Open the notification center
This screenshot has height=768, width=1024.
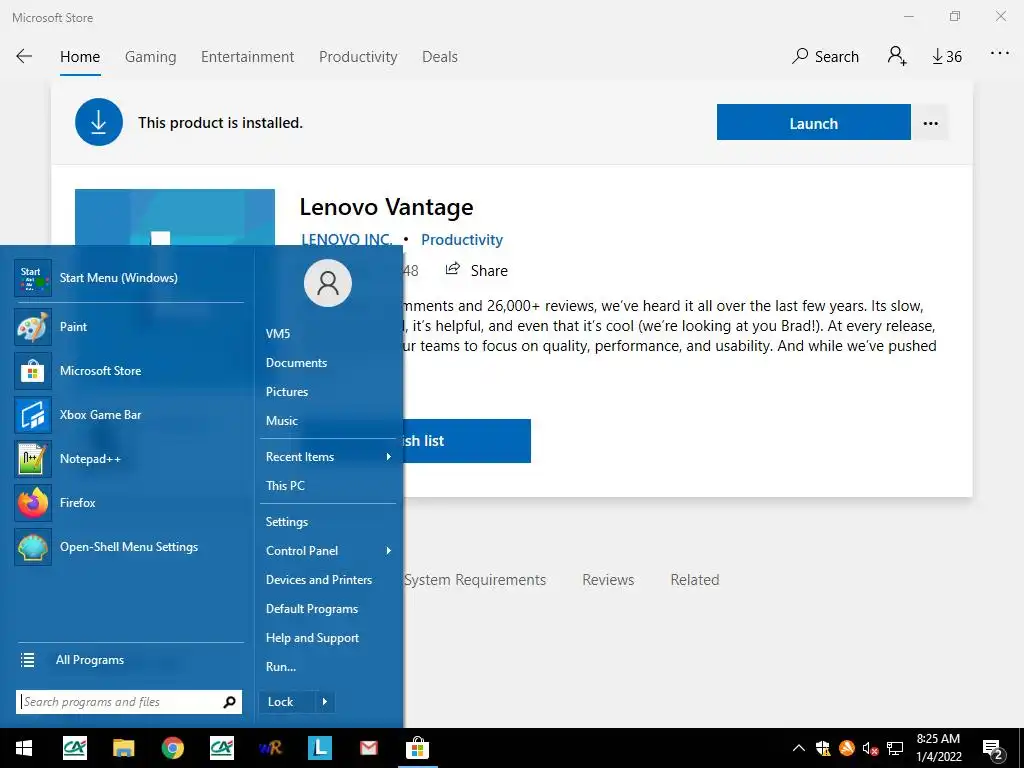click(993, 749)
